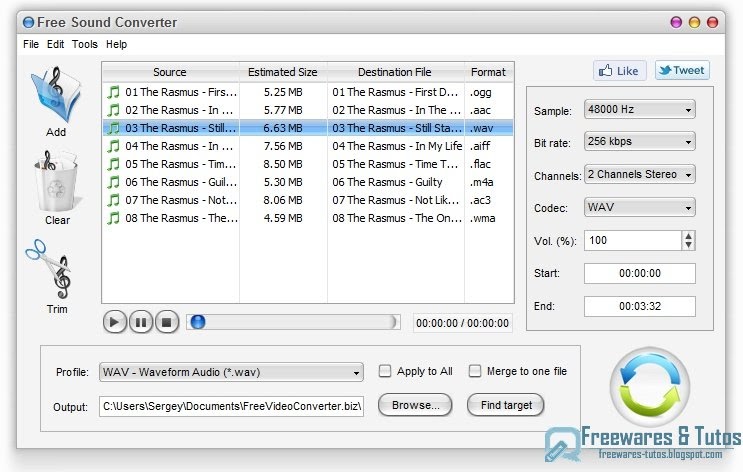Pause playback with the Pause button
Viewport: 743px width, 472px height.
[x=141, y=322]
